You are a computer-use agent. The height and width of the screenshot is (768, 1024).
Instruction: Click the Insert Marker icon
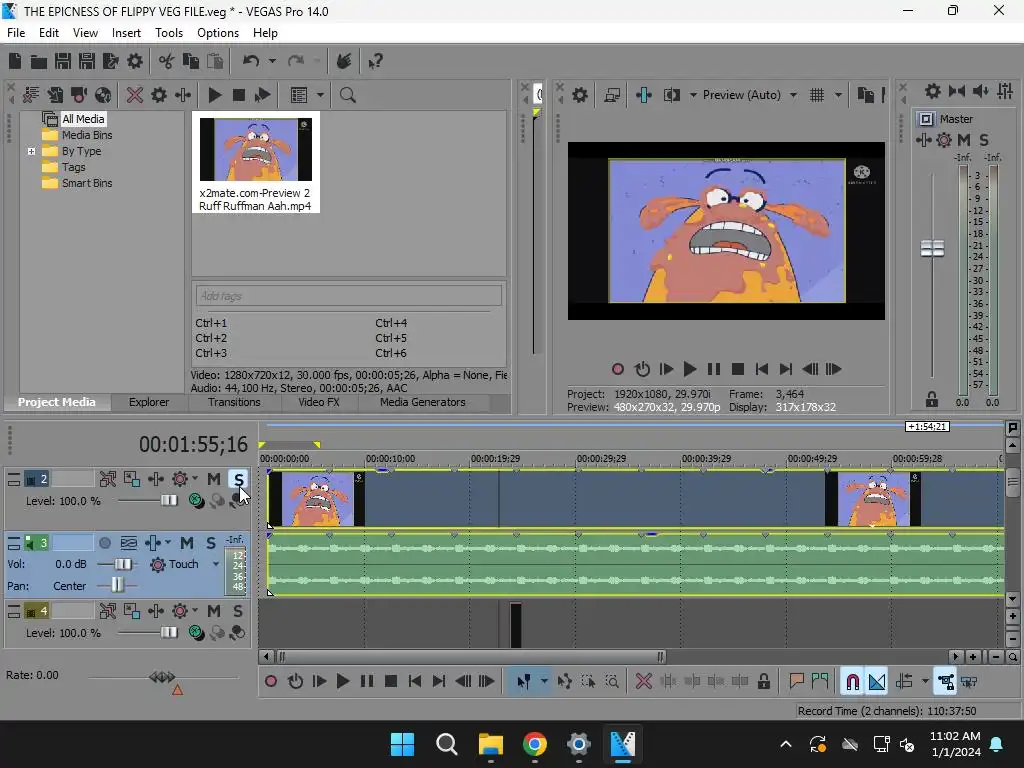point(796,682)
